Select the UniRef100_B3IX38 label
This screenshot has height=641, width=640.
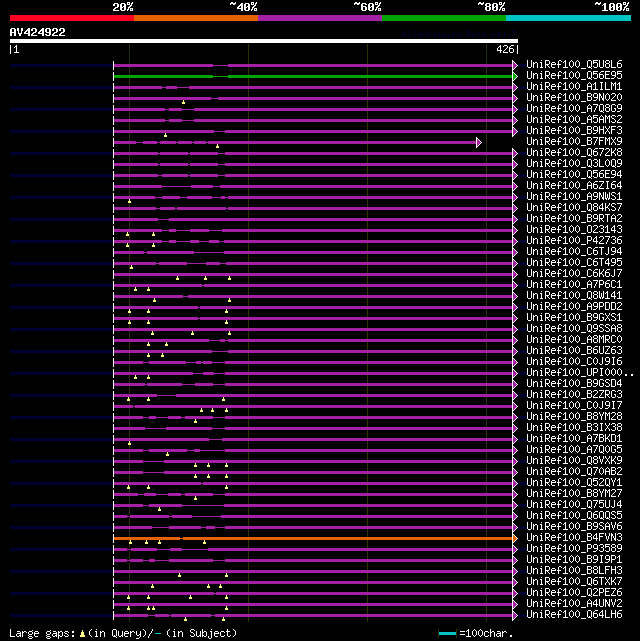click(574, 428)
